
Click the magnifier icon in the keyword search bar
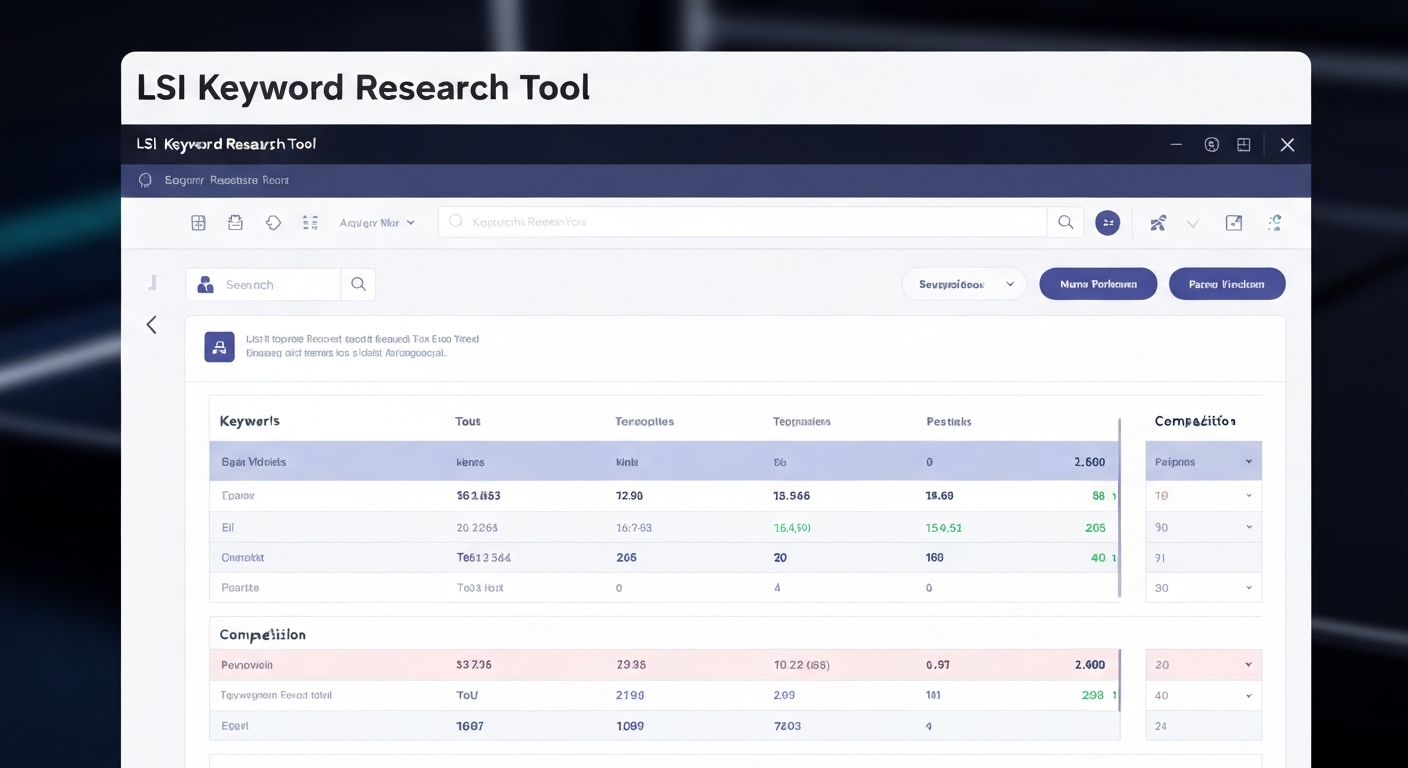pyautogui.click(x=1065, y=222)
